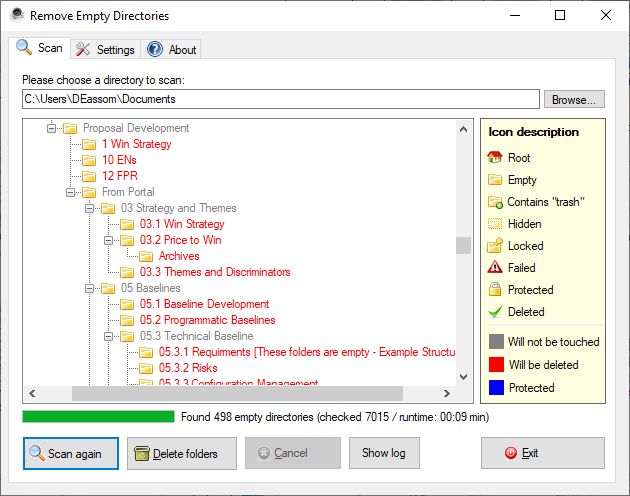Click the 03.1 Win Strategy folder icon
630x496 pixels.
click(x=127, y=224)
